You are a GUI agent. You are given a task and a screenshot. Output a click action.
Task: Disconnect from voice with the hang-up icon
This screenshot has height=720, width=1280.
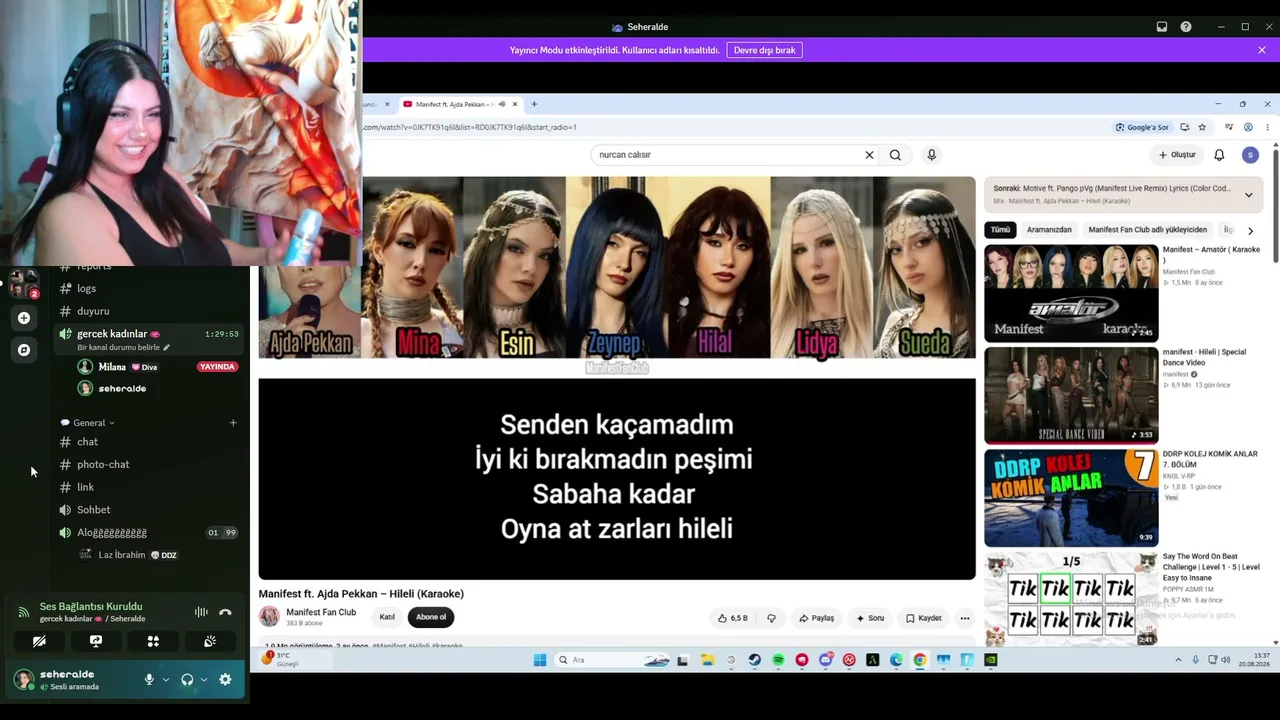tap(225, 612)
